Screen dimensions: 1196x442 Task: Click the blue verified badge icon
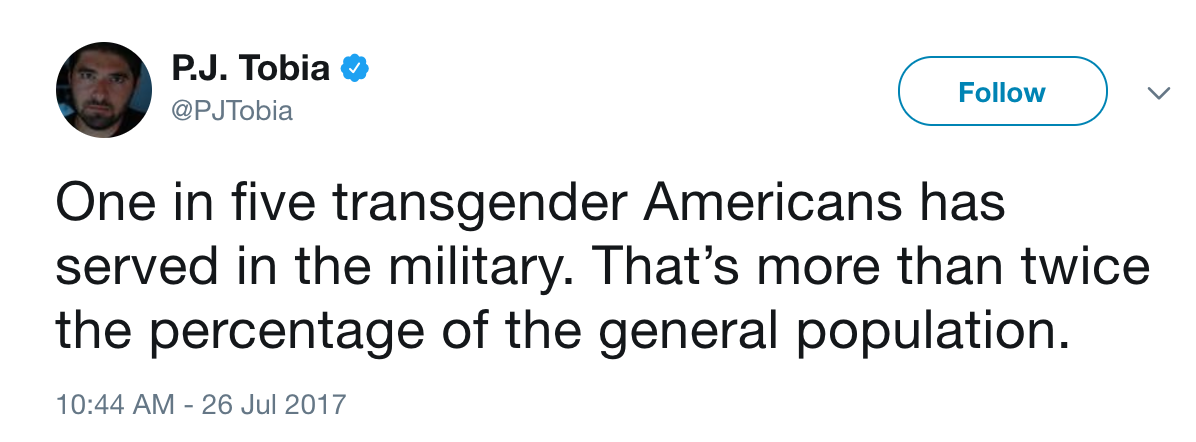coord(354,68)
